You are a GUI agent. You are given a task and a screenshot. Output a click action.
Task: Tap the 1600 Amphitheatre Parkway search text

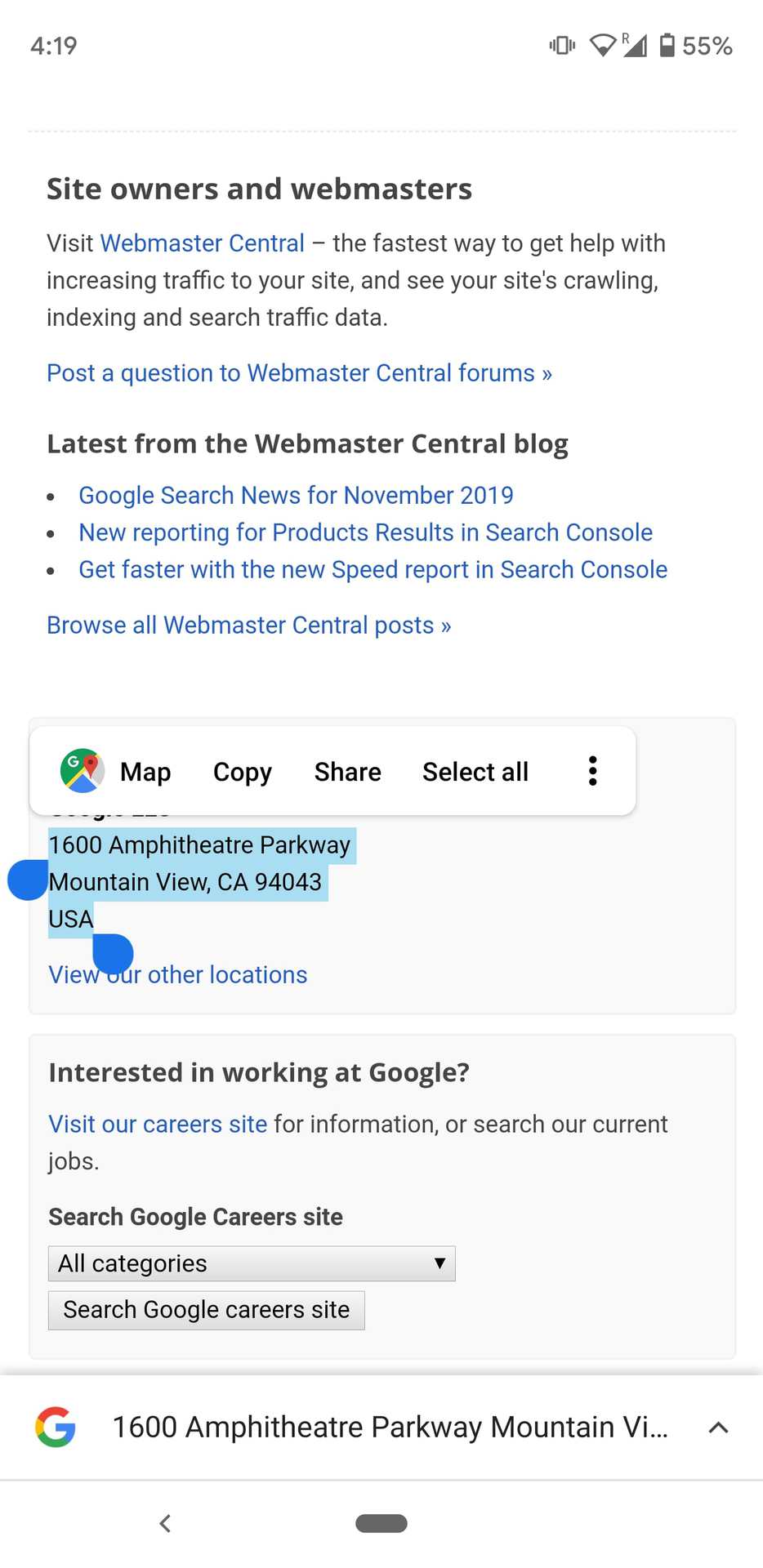(x=390, y=1427)
